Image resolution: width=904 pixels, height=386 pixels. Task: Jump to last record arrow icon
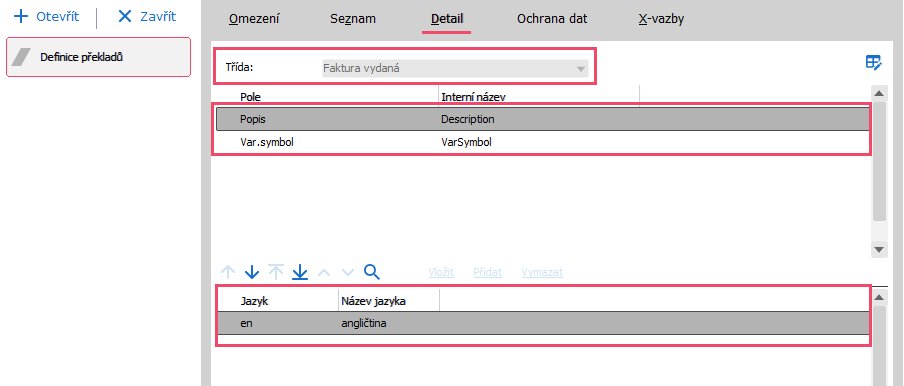pos(300,272)
